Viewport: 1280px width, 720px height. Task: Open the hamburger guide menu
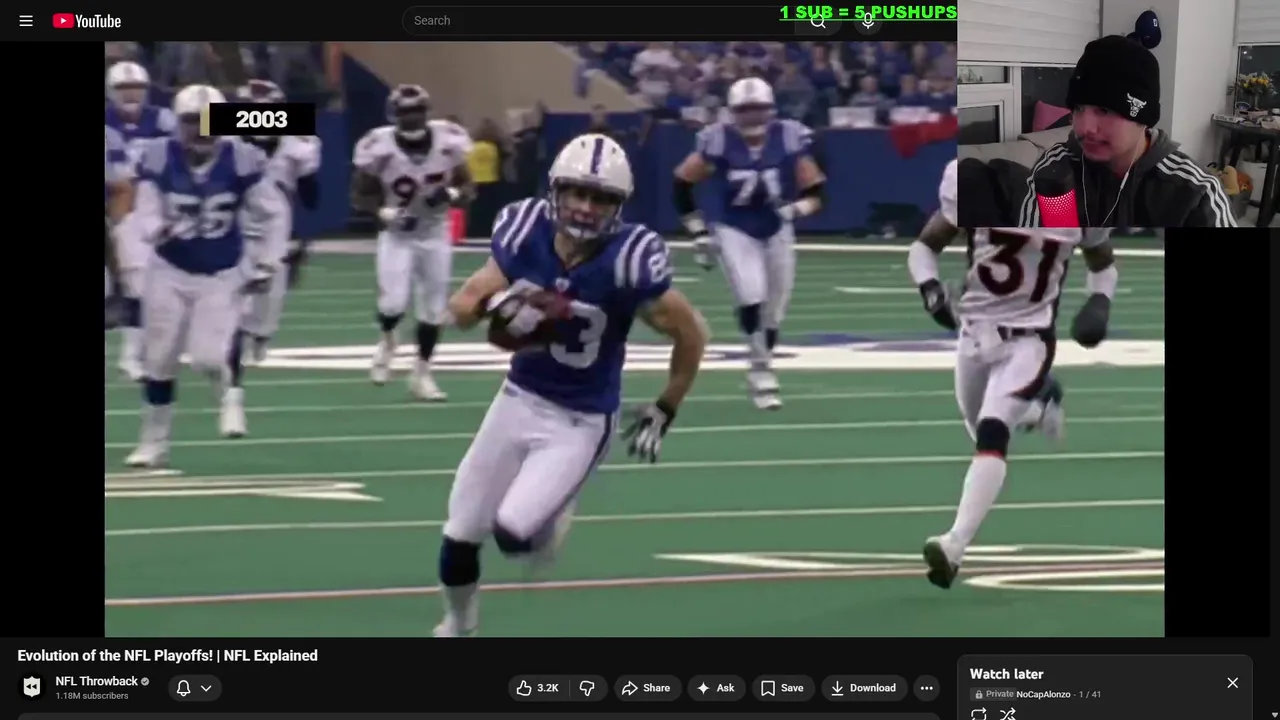(26, 20)
